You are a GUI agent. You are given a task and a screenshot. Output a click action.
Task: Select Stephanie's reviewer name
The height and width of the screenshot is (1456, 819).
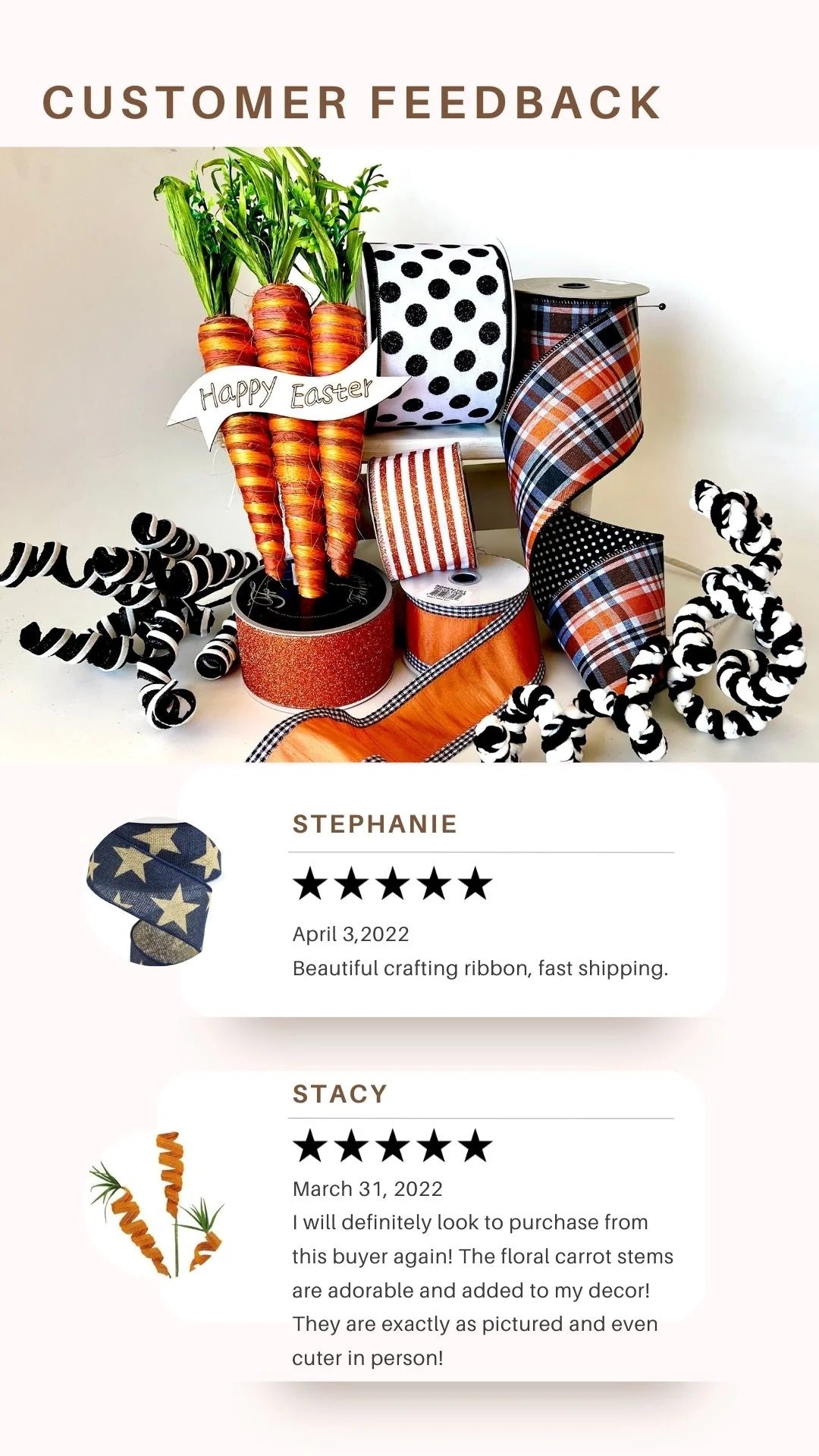pyautogui.click(x=375, y=824)
